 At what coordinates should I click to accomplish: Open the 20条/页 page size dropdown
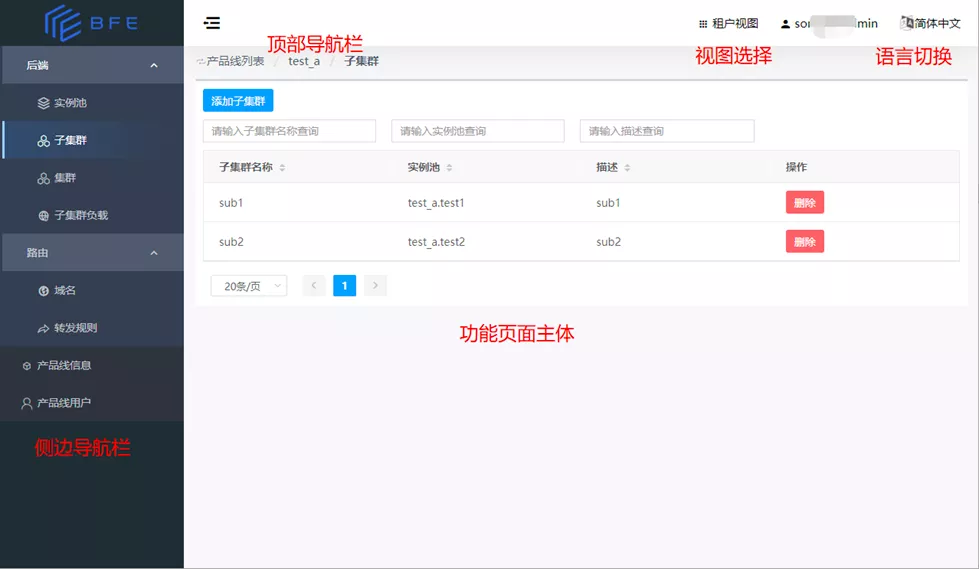point(248,286)
